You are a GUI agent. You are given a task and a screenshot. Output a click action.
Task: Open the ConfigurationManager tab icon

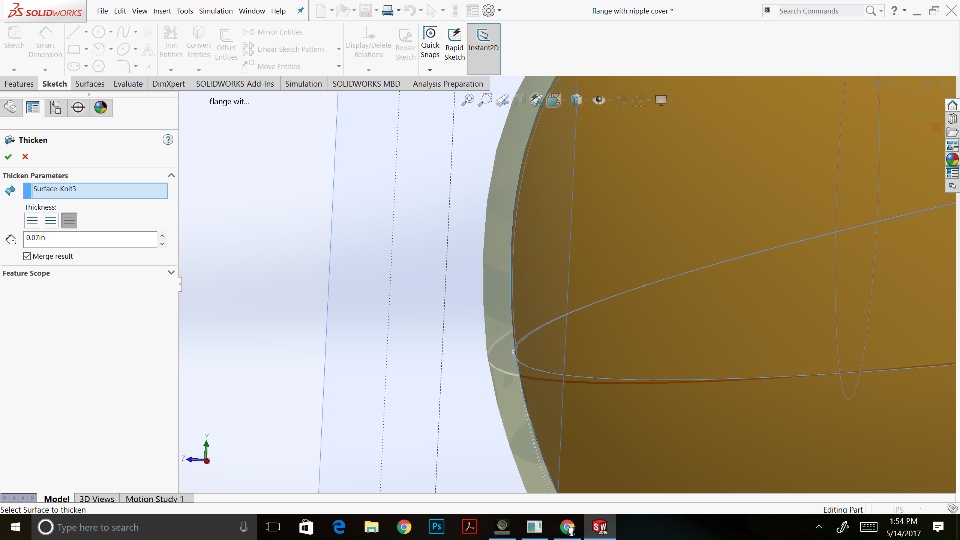pyautogui.click(x=55, y=108)
